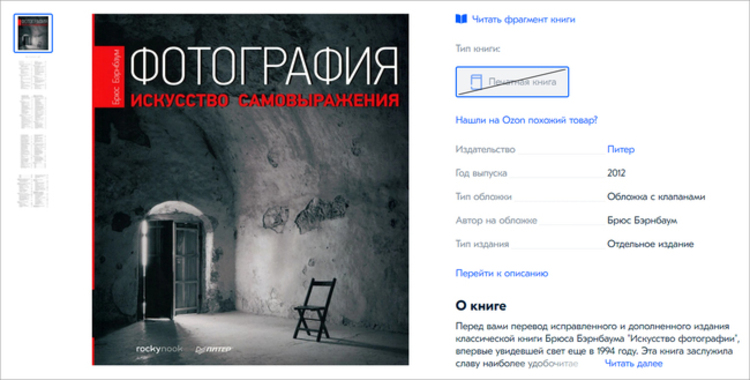Click the Издательство label
The image size is (750, 380).
click(x=485, y=149)
